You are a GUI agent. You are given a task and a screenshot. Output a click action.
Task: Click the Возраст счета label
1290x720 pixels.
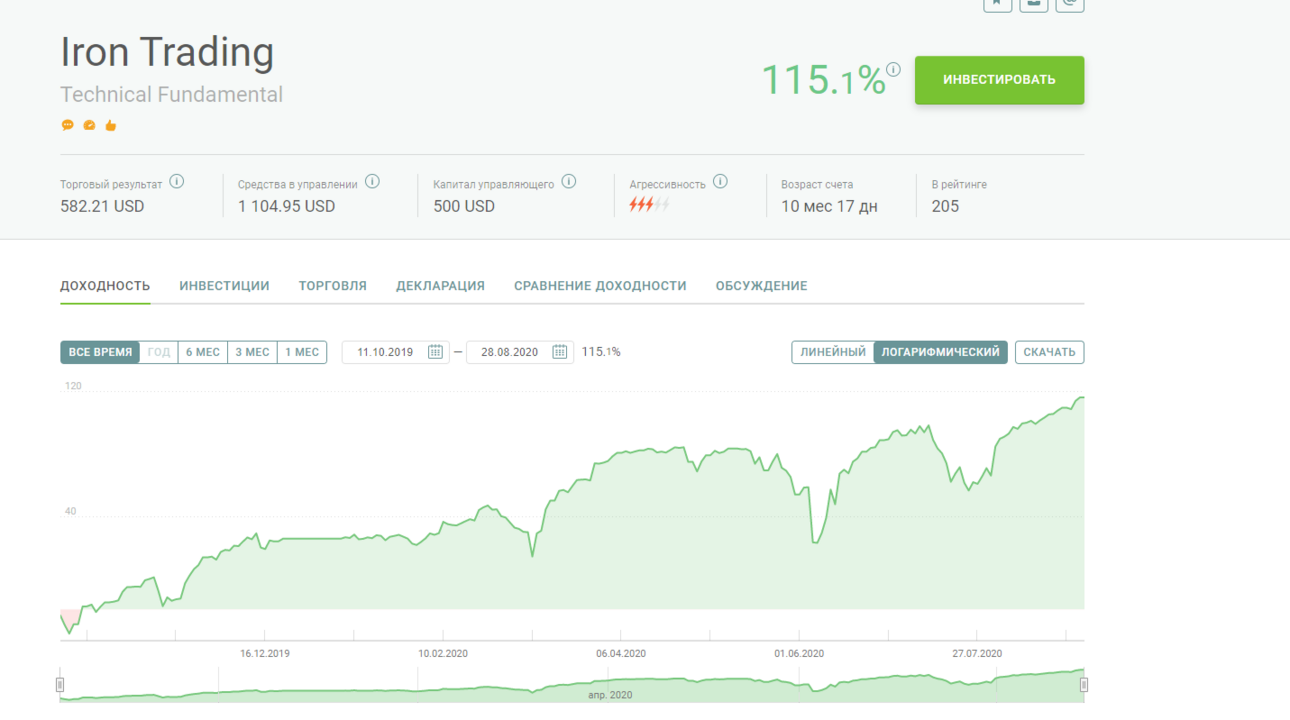click(x=817, y=184)
